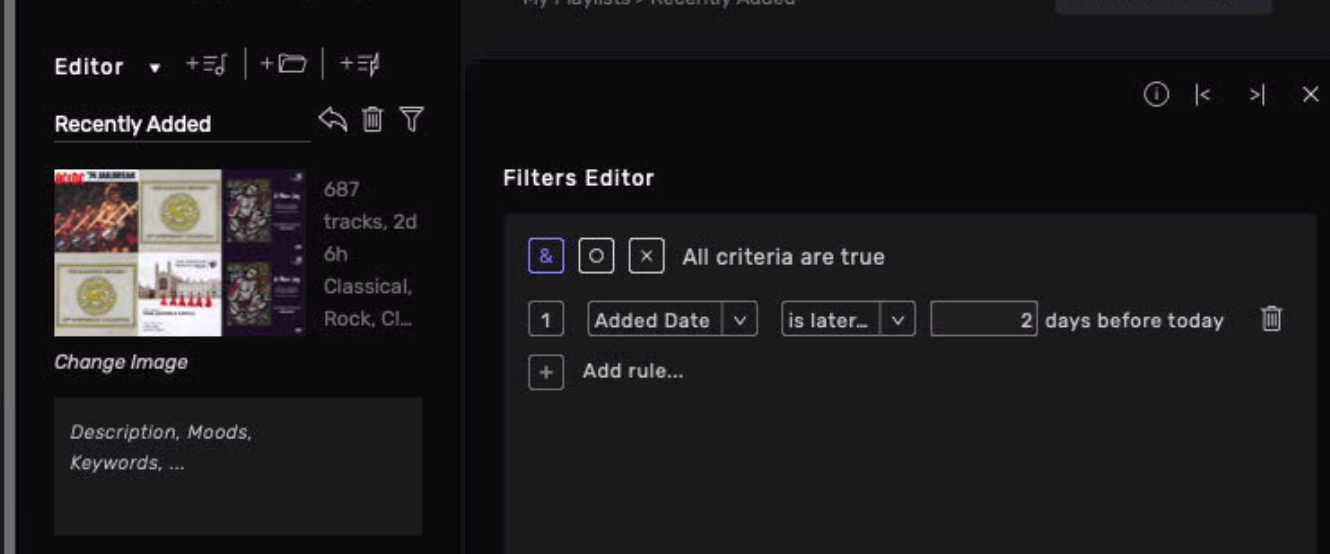This screenshot has height=554, width=1330.
Task: Click the info icon in the panel header
Action: 1156,95
